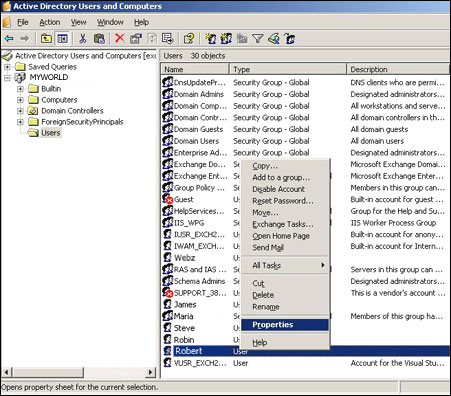Click the Filter funnel toolbar icon
Image resolution: width=451 pixels, height=396 pixels.
click(x=258, y=39)
